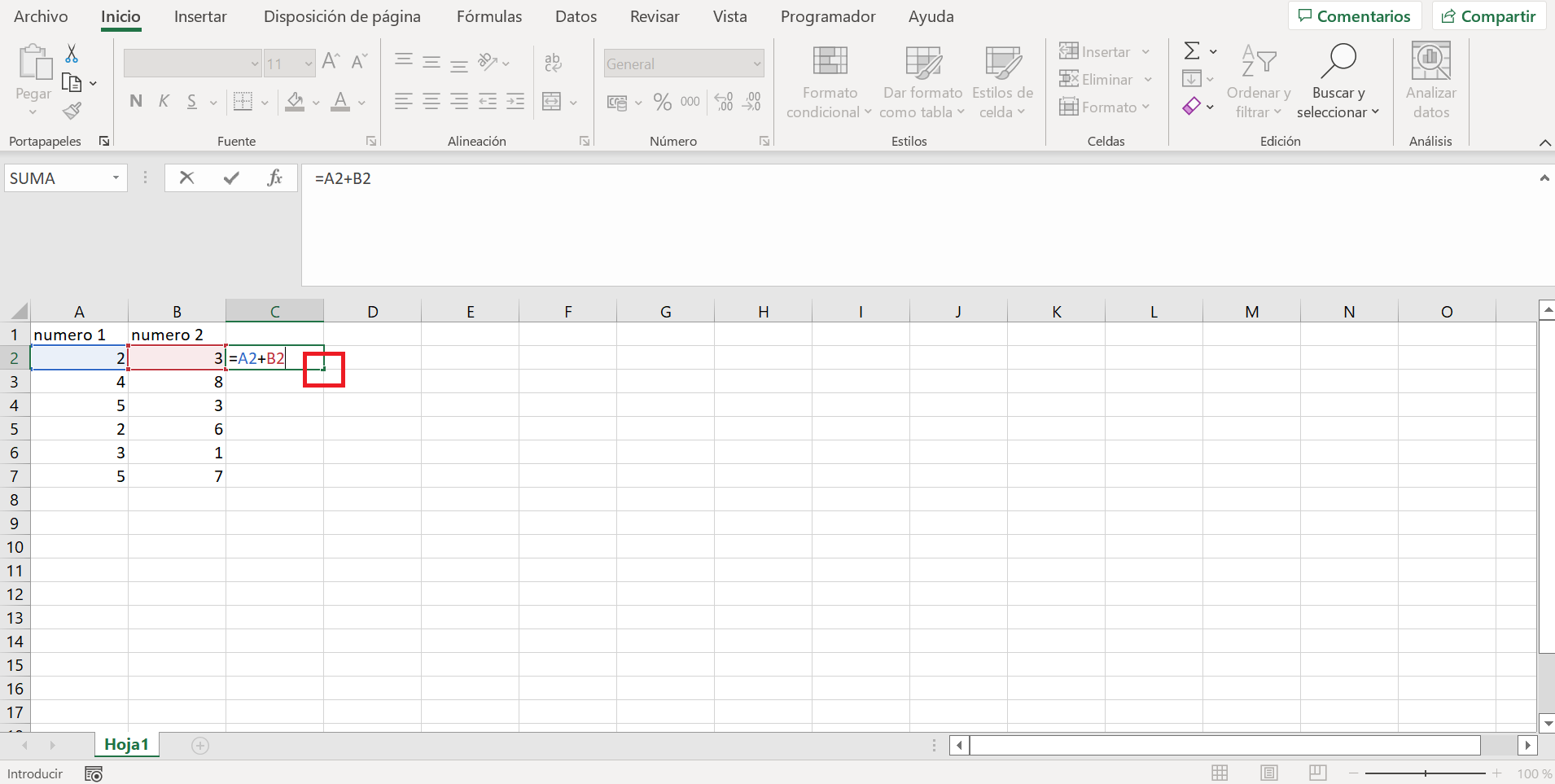Switch to Page Layout view
Viewport: 1555px width, 784px height.
pyautogui.click(x=1268, y=773)
